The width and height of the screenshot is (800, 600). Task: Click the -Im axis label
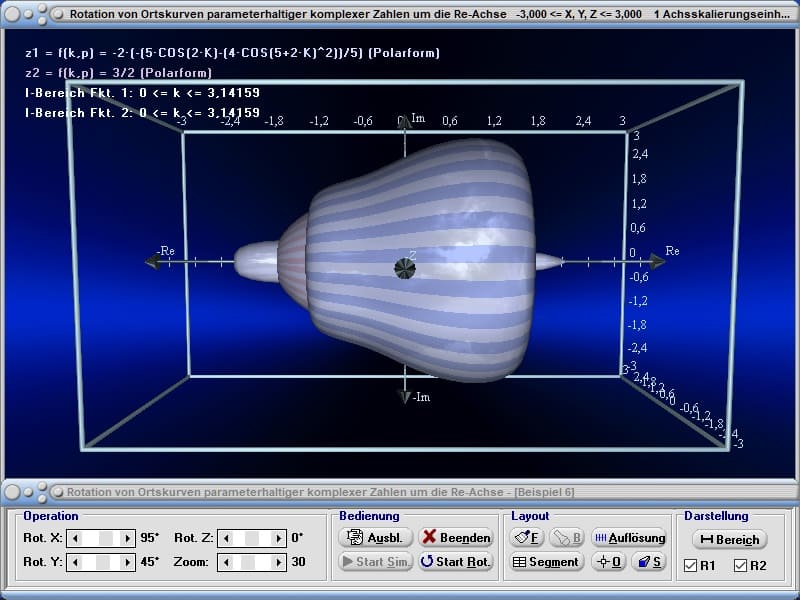point(421,397)
